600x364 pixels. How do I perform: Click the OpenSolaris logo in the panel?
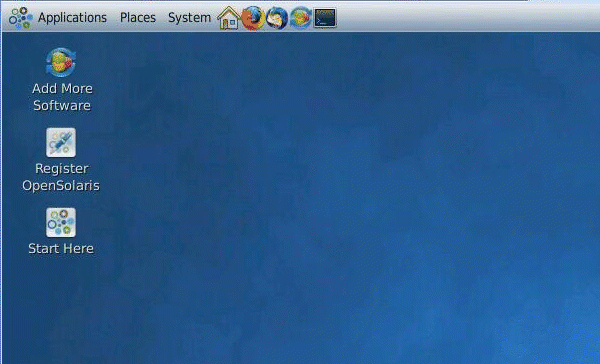point(21,18)
